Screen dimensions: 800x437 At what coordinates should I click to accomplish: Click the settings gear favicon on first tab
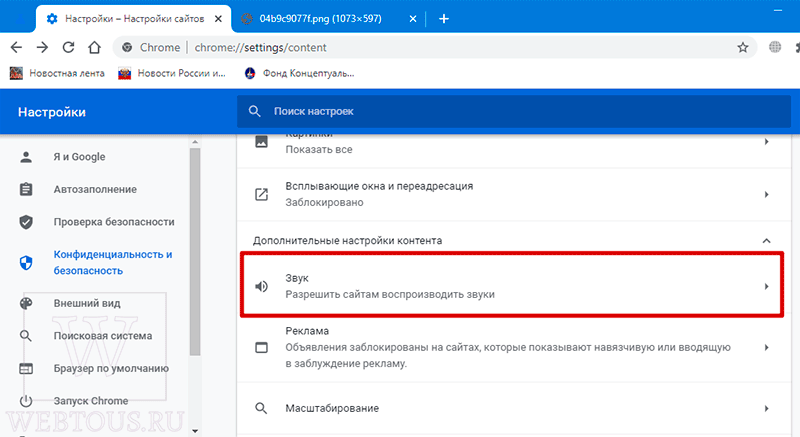52,19
